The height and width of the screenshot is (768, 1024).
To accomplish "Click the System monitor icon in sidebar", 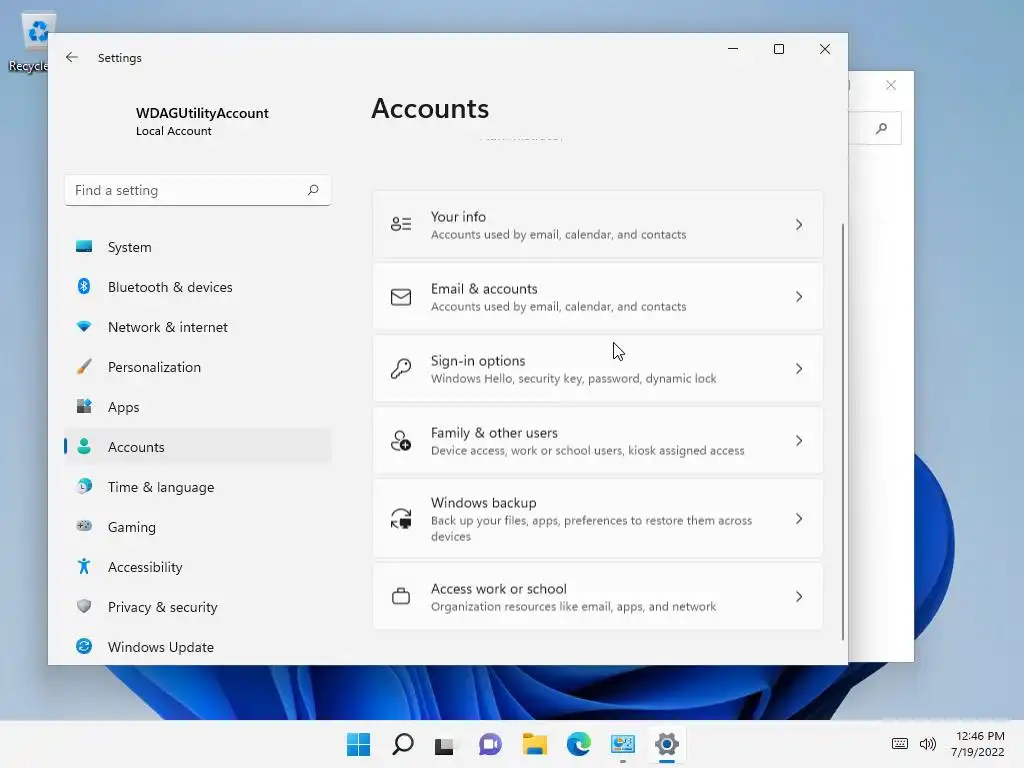I will (84, 247).
